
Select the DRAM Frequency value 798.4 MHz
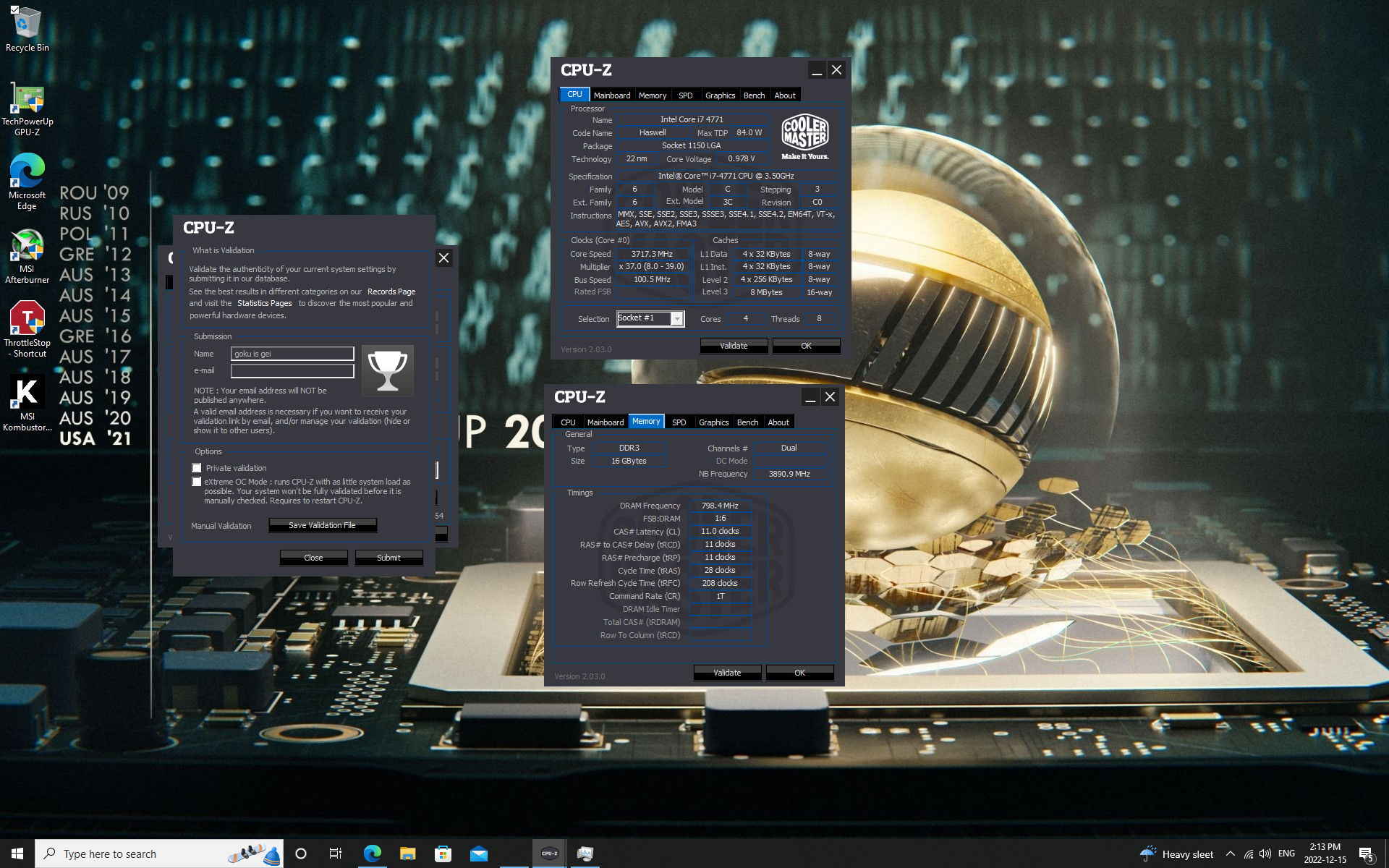(721, 506)
